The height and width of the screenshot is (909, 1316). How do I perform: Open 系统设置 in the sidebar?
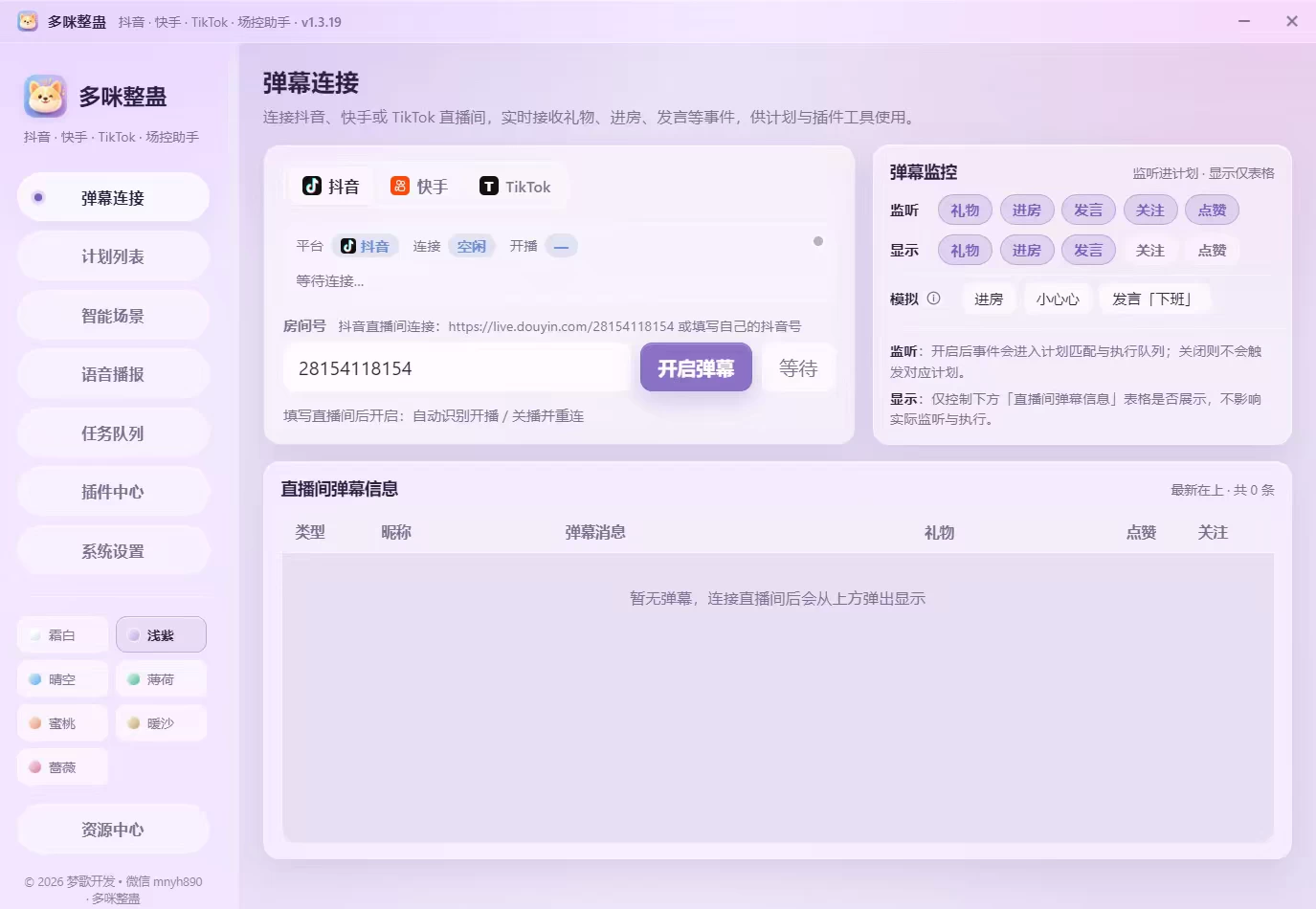pos(113,551)
